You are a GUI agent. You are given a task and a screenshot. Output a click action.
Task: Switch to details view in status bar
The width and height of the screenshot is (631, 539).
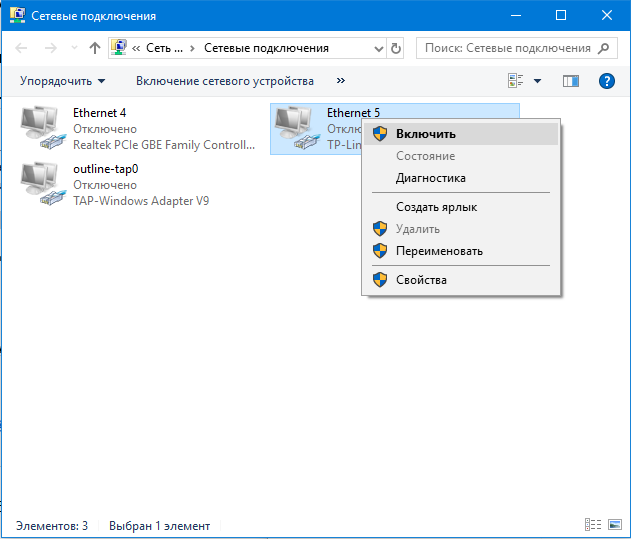(x=591, y=525)
